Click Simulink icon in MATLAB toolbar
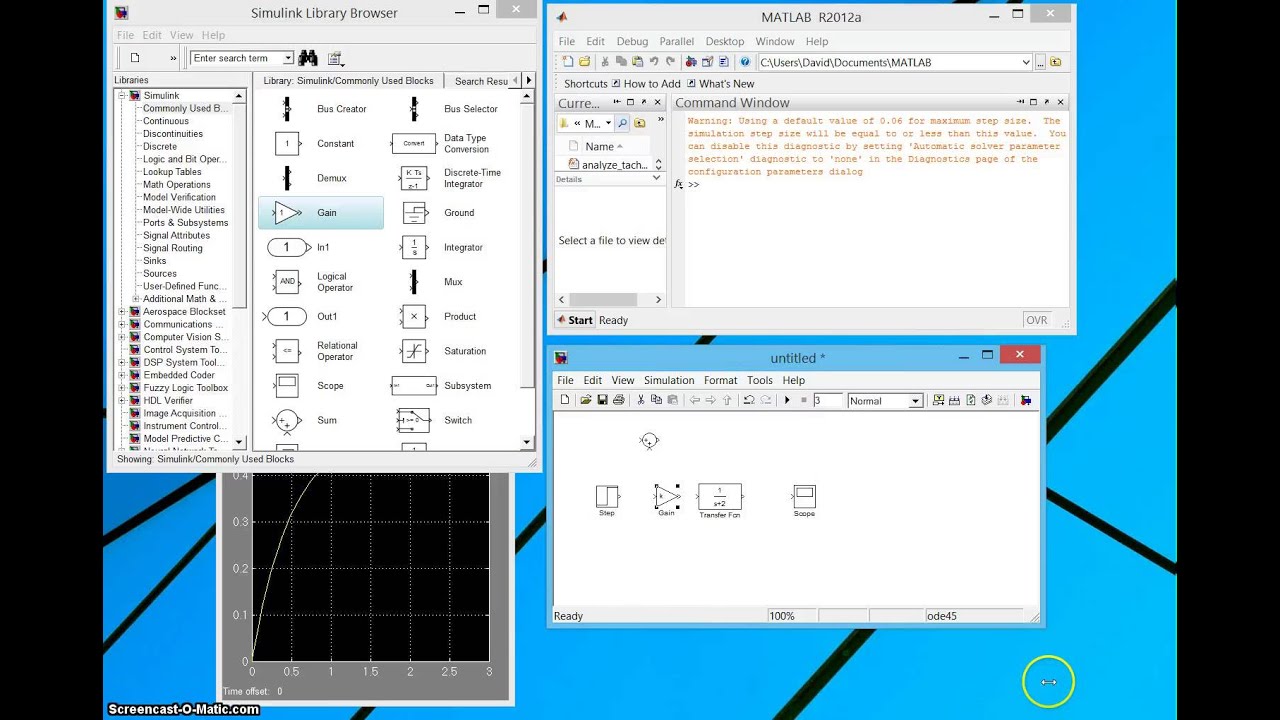The image size is (1280, 720). 691,62
